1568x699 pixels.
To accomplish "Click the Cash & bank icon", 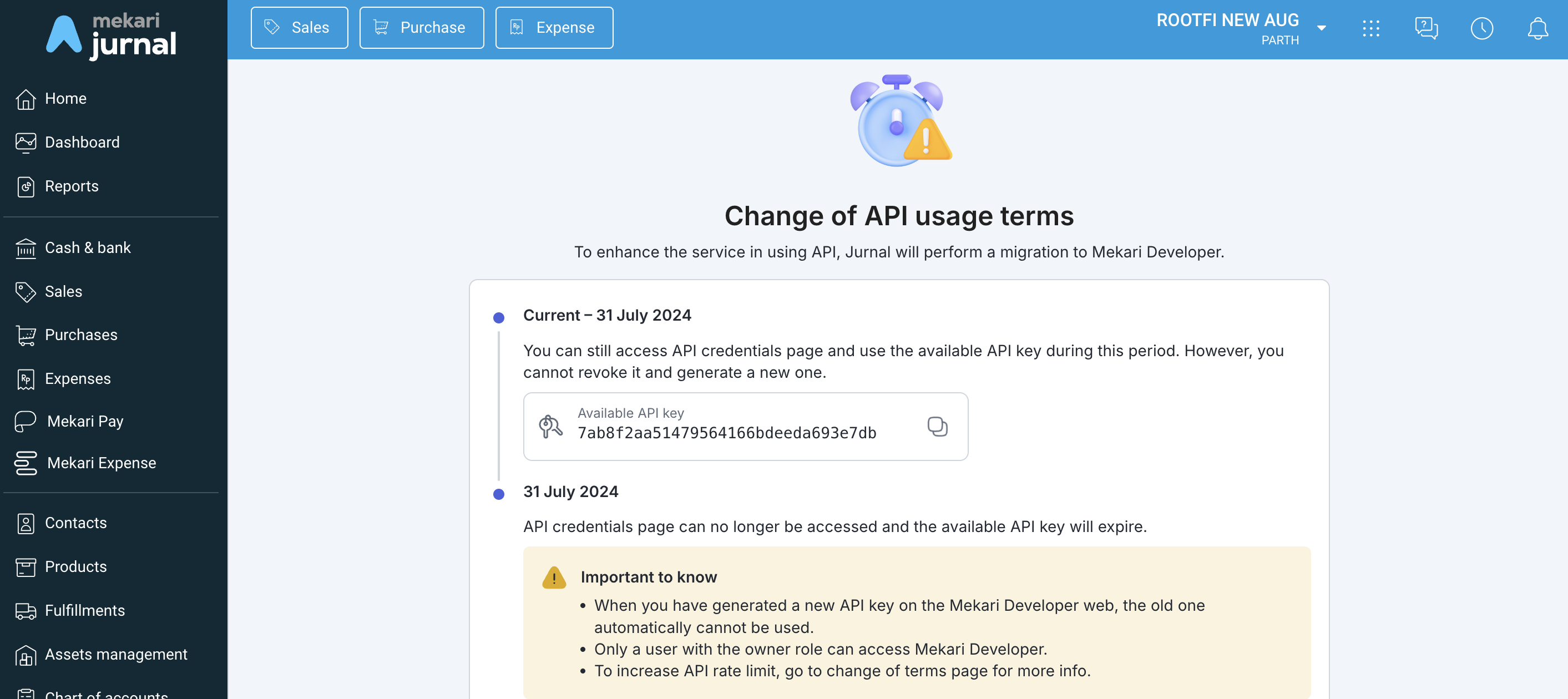I will (x=26, y=248).
